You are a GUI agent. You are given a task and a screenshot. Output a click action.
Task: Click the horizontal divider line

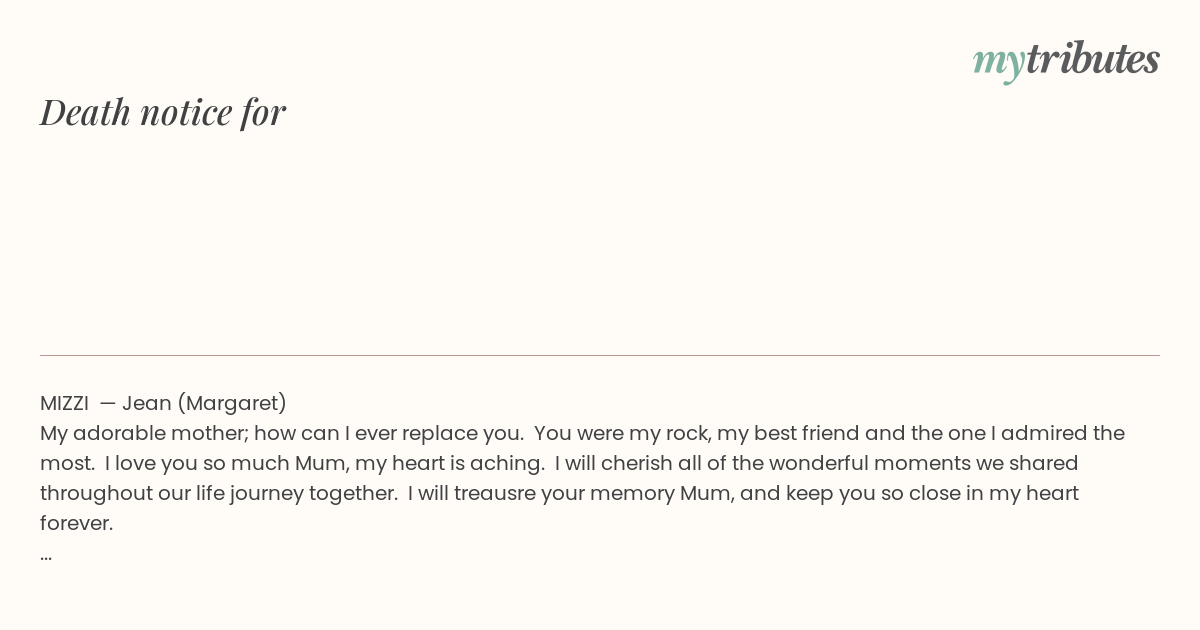[600, 355]
